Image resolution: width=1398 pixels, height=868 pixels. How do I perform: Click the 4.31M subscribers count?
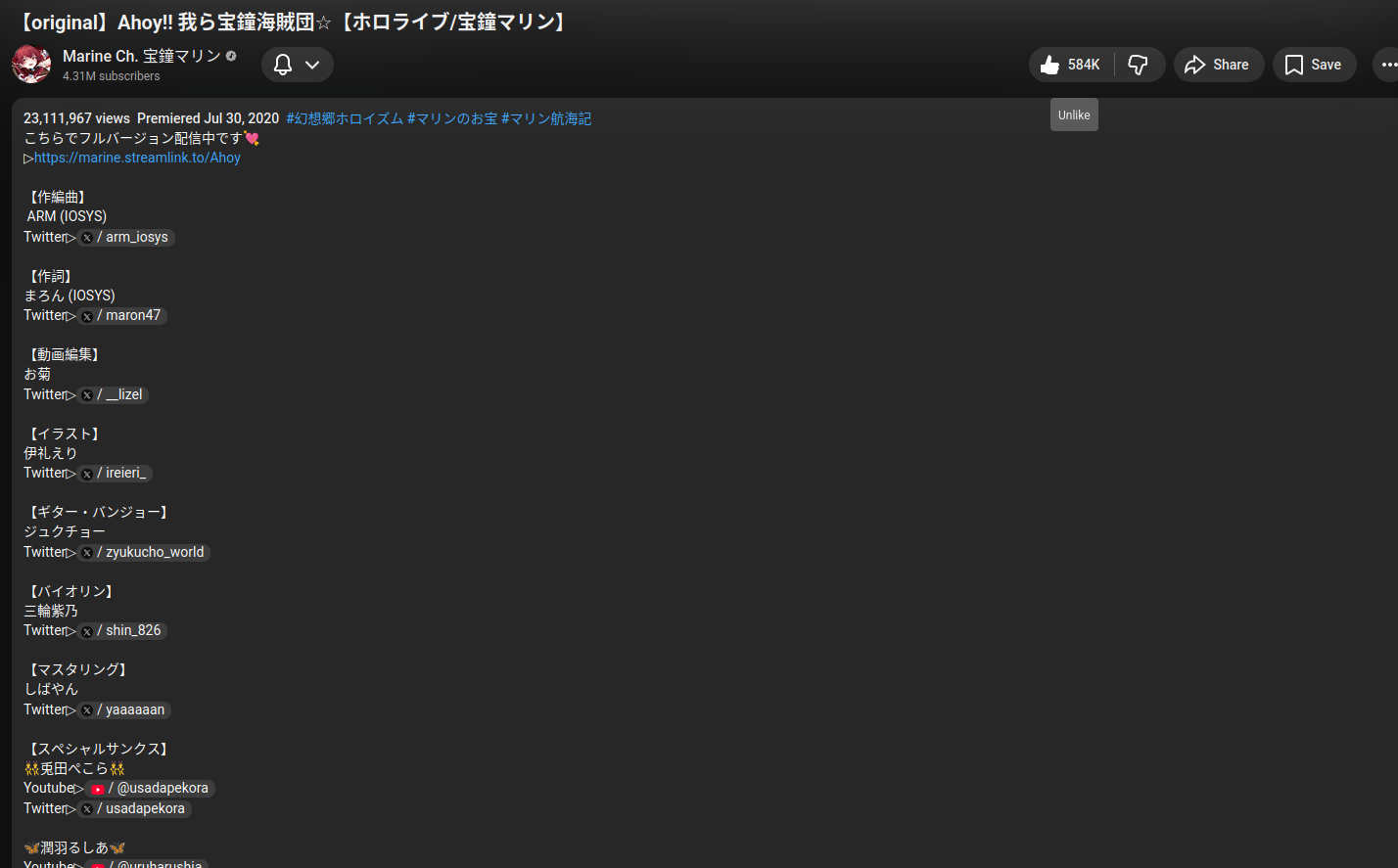point(111,76)
